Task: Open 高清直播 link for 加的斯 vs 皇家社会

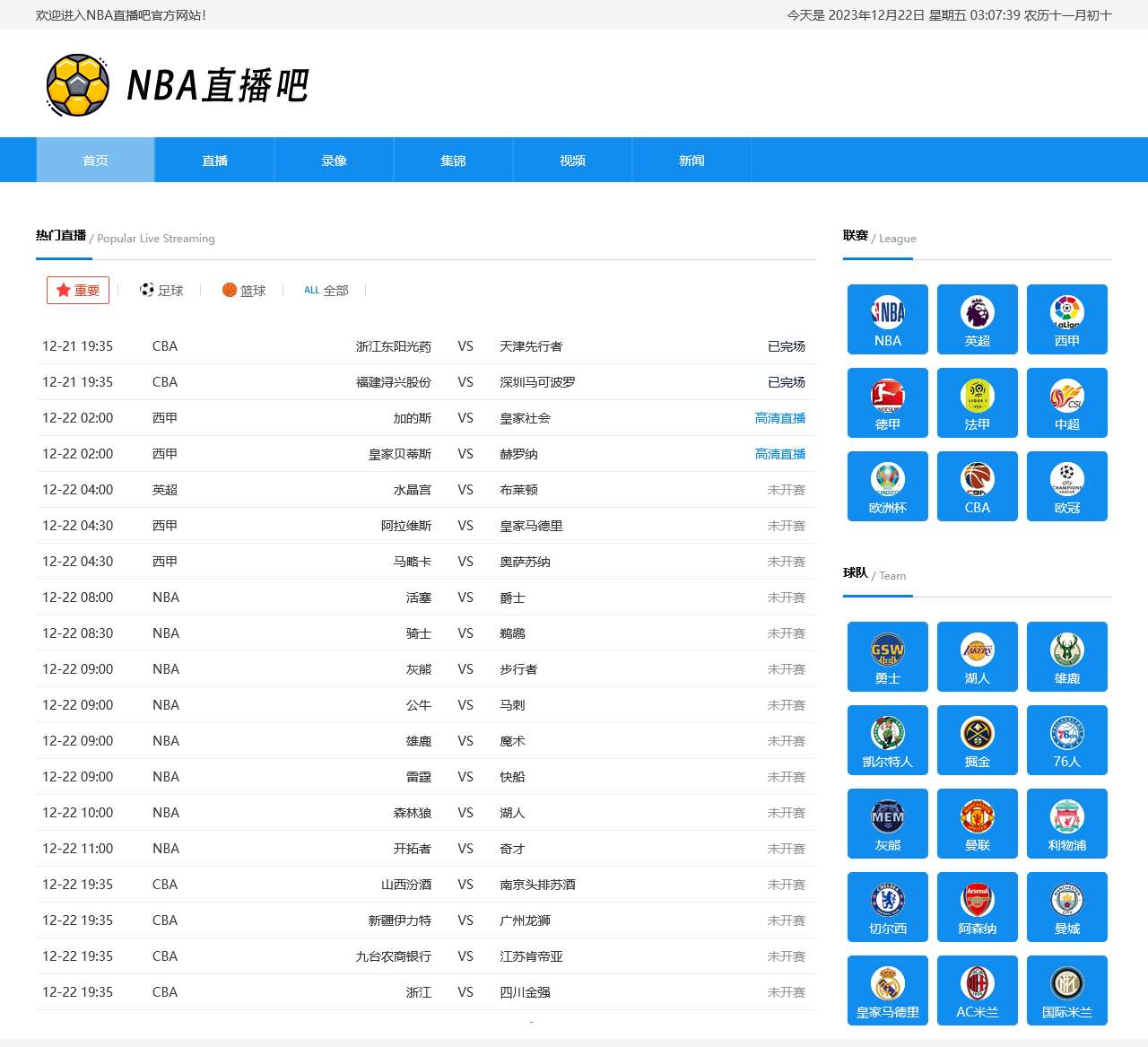Action: (x=779, y=418)
